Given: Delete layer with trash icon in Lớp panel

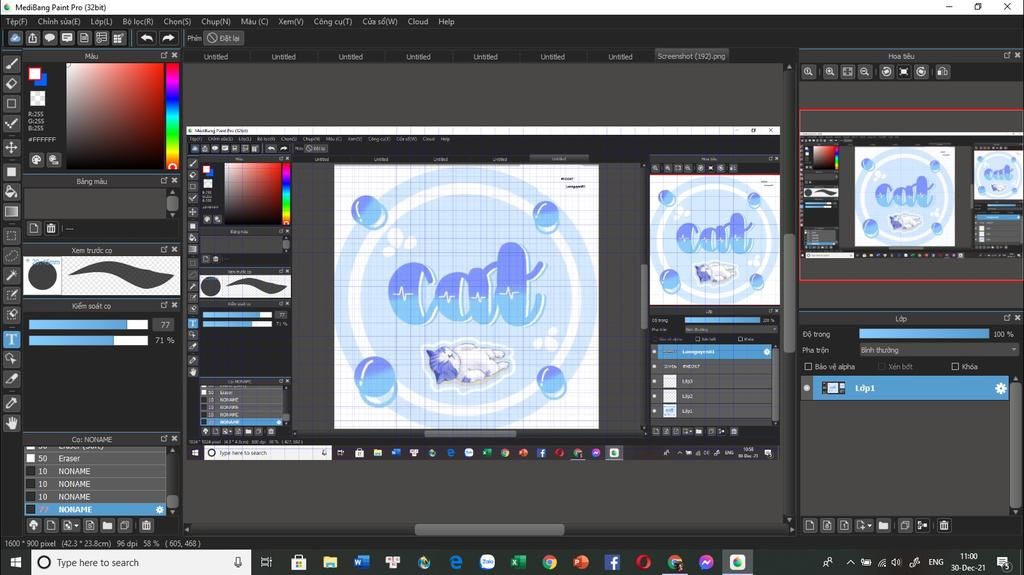Looking at the screenshot, I should point(944,525).
